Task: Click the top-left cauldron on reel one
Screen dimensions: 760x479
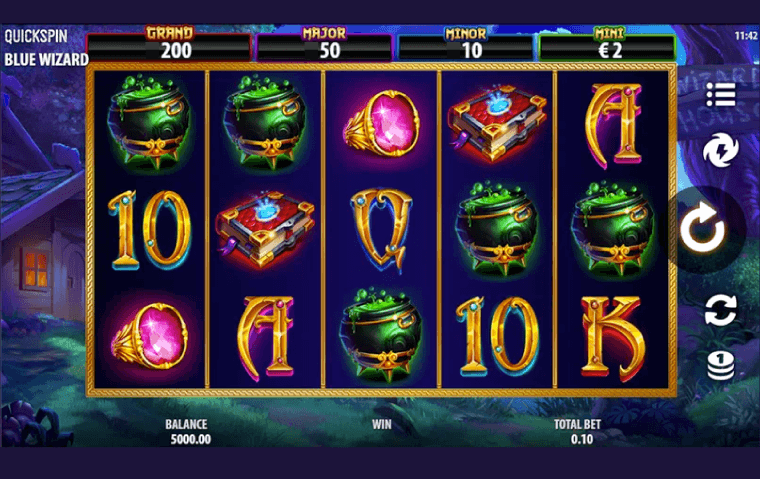Action: click(149, 123)
